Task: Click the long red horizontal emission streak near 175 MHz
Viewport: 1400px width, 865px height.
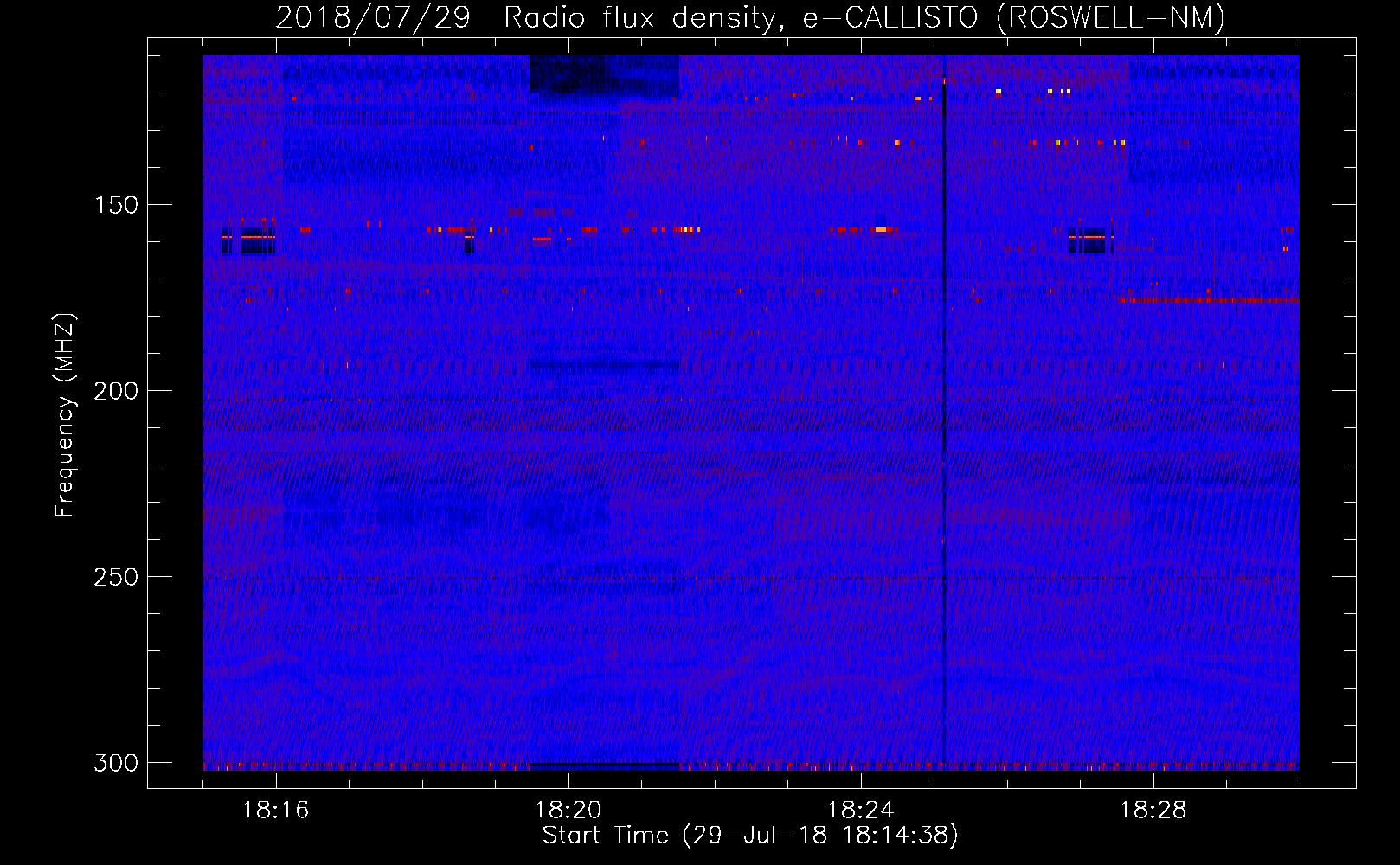Action: point(1208,300)
